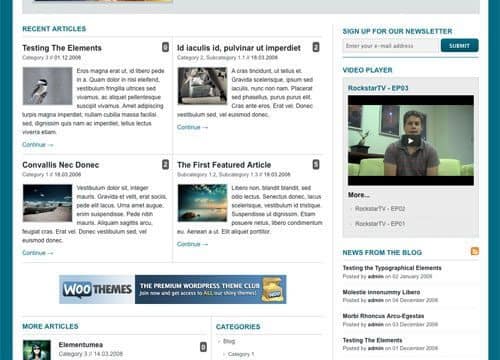Open the RockstarTV - EP03 video title
The image size is (500, 360).
click(378, 88)
